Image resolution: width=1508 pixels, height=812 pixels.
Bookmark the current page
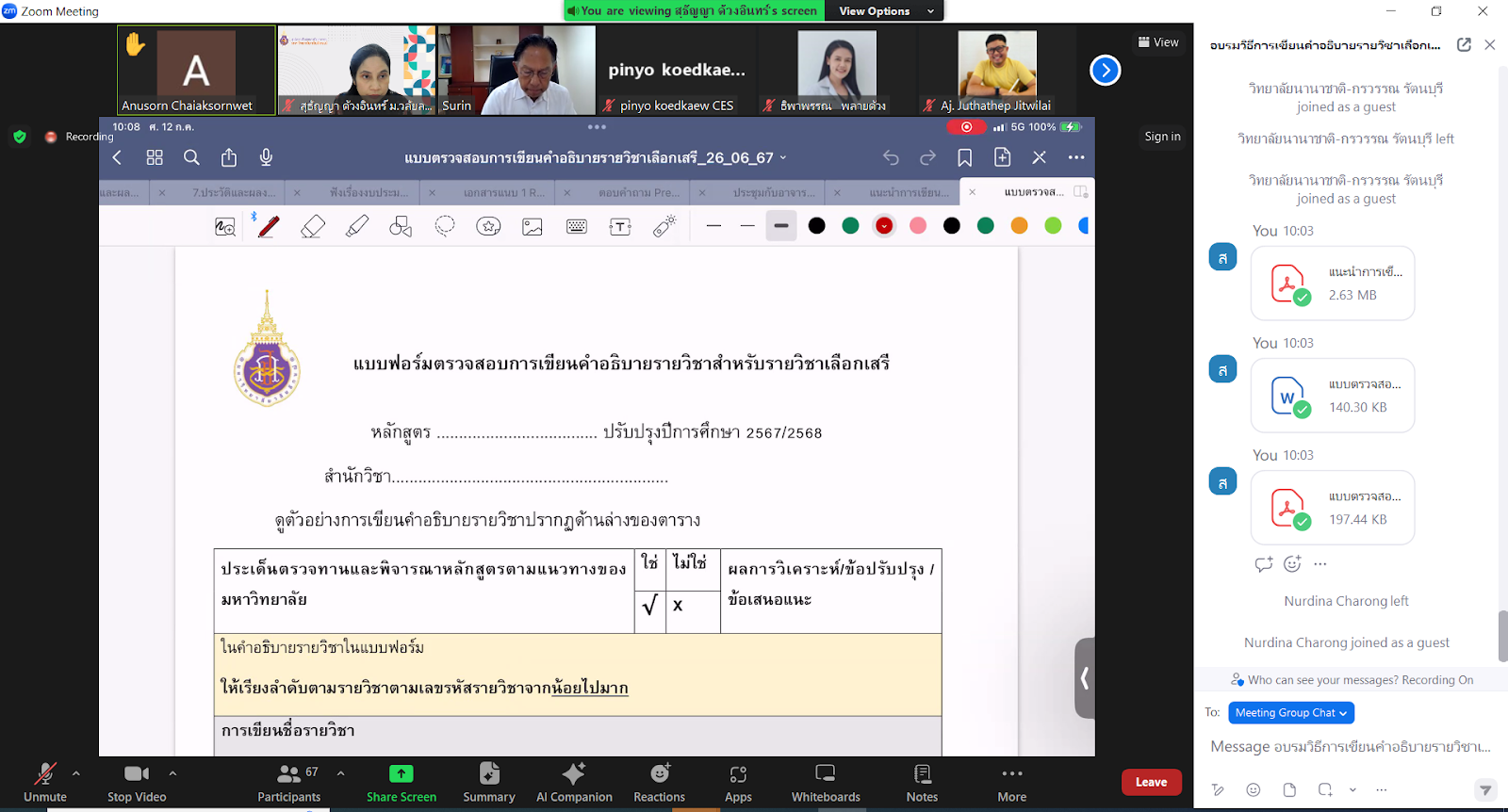(965, 157)
